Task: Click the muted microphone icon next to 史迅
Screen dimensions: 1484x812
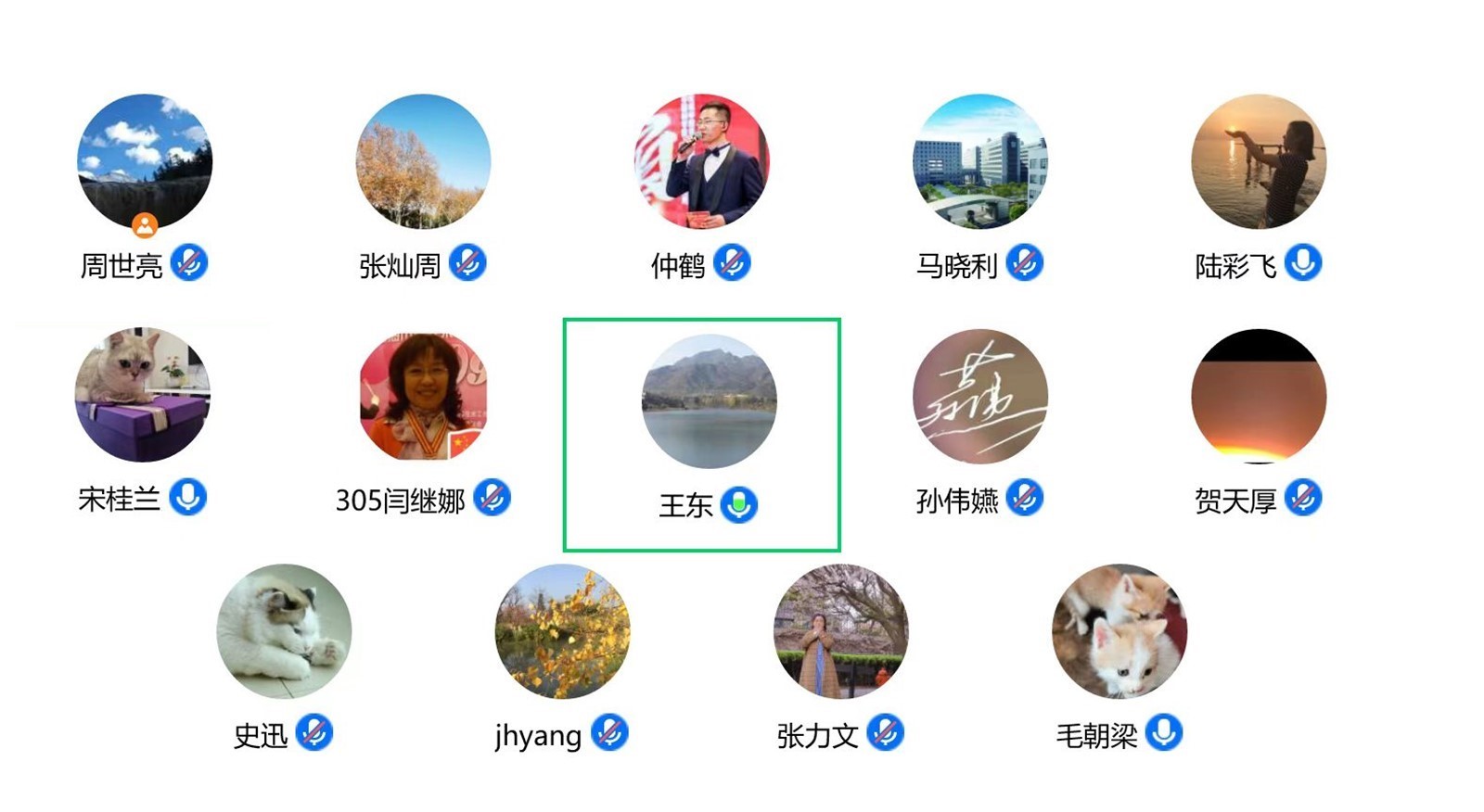Action: click(x=314, y=733)
